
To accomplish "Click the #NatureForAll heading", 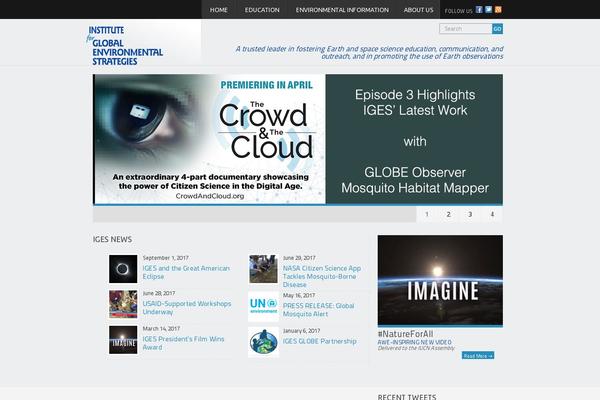I will point(405,334).
